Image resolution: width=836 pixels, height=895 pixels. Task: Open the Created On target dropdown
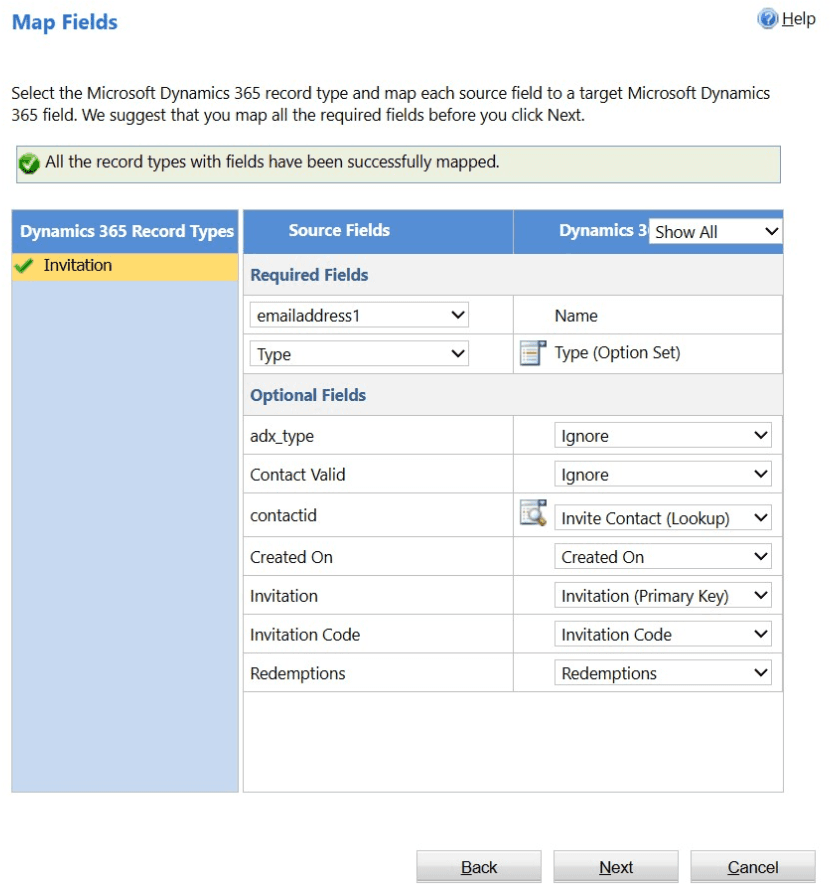tap(663, 557)
